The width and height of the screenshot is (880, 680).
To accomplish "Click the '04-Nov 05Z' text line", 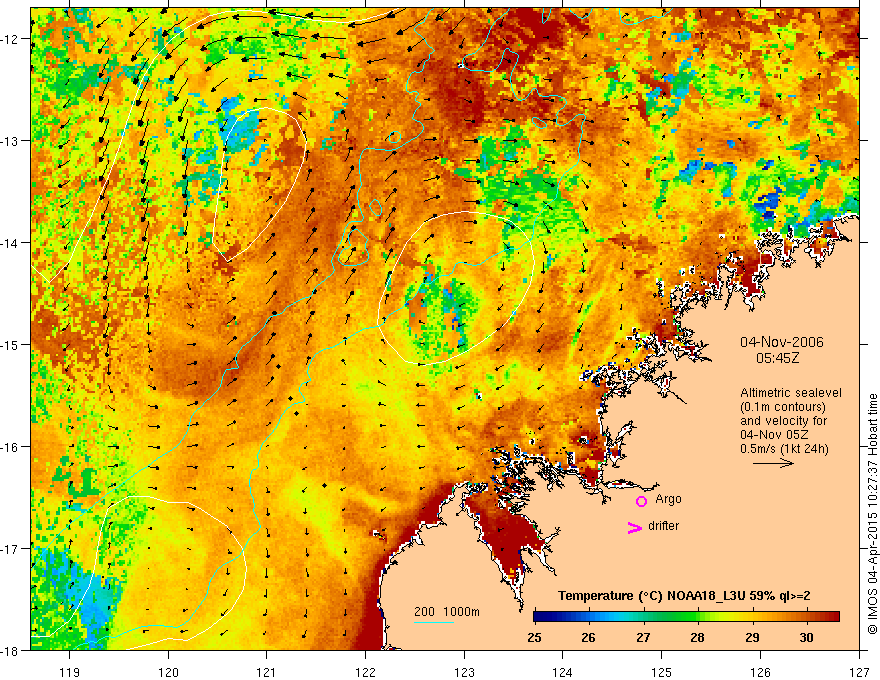I will coord(773,435).
